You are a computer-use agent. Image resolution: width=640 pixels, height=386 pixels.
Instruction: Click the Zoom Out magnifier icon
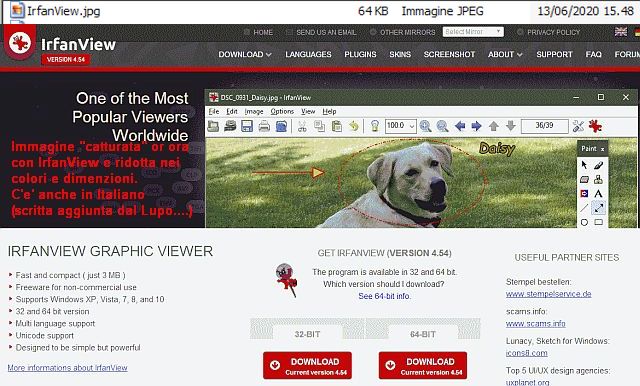[442, 126]
